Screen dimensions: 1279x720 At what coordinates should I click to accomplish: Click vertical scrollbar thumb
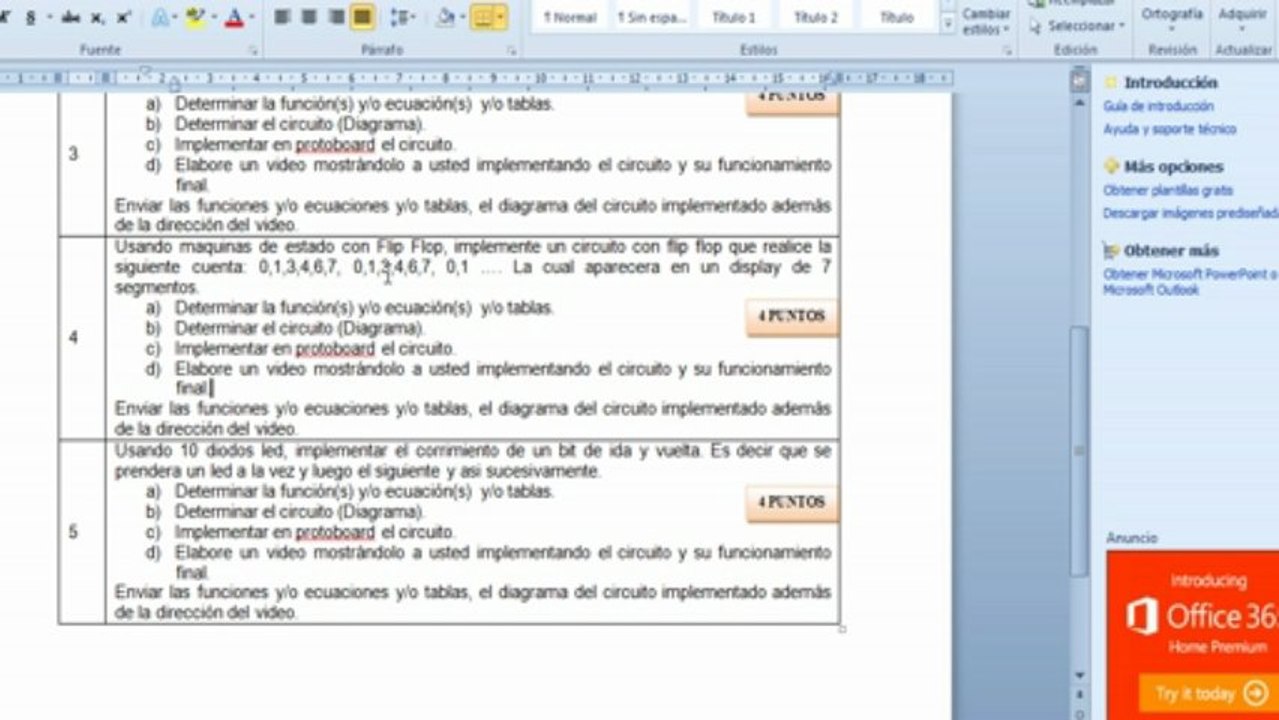tap(1079, 449)
